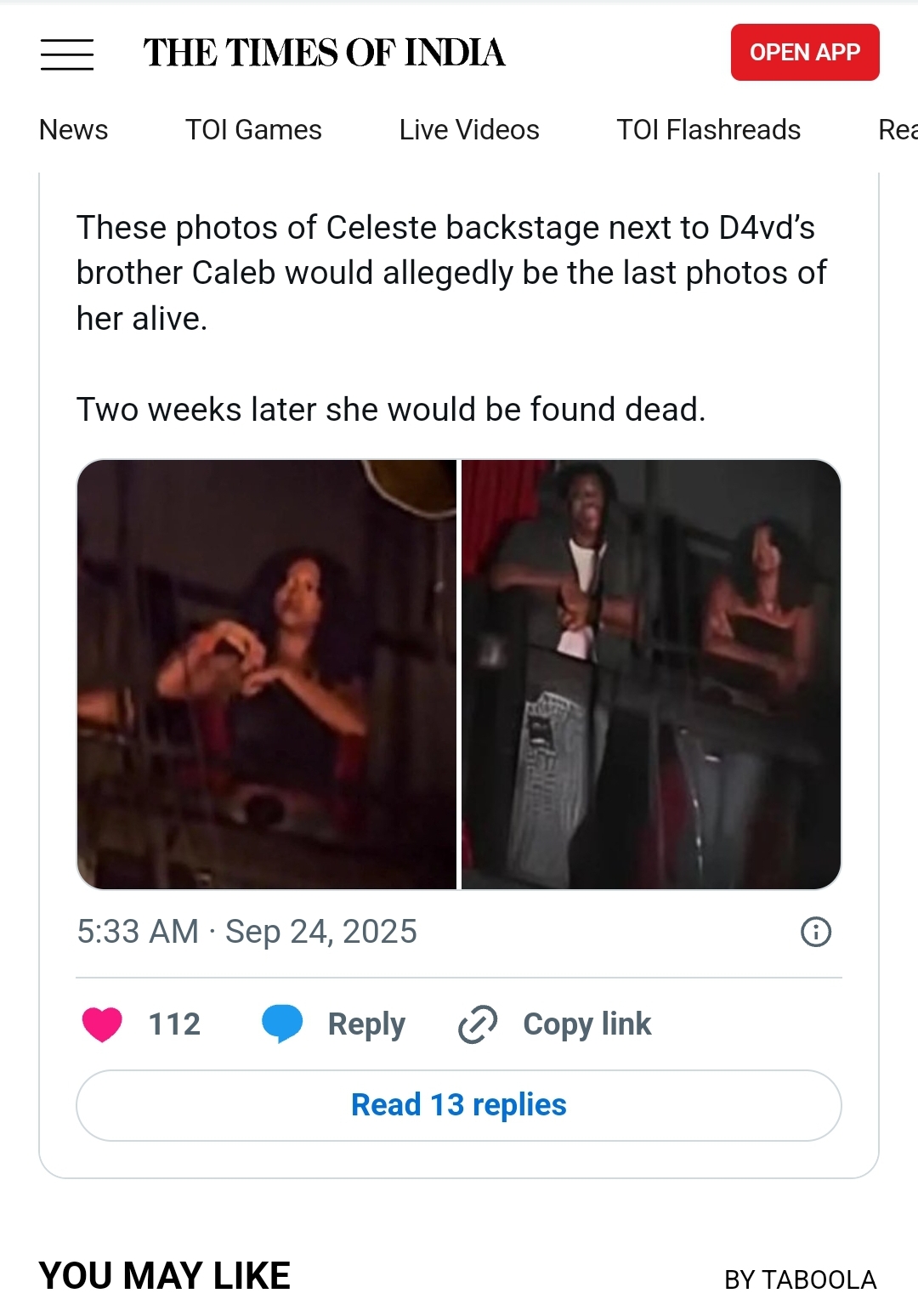The image size is (918, 1316).
Task: Tap the pink heart like icon
Action: [x=102, y=1024]
